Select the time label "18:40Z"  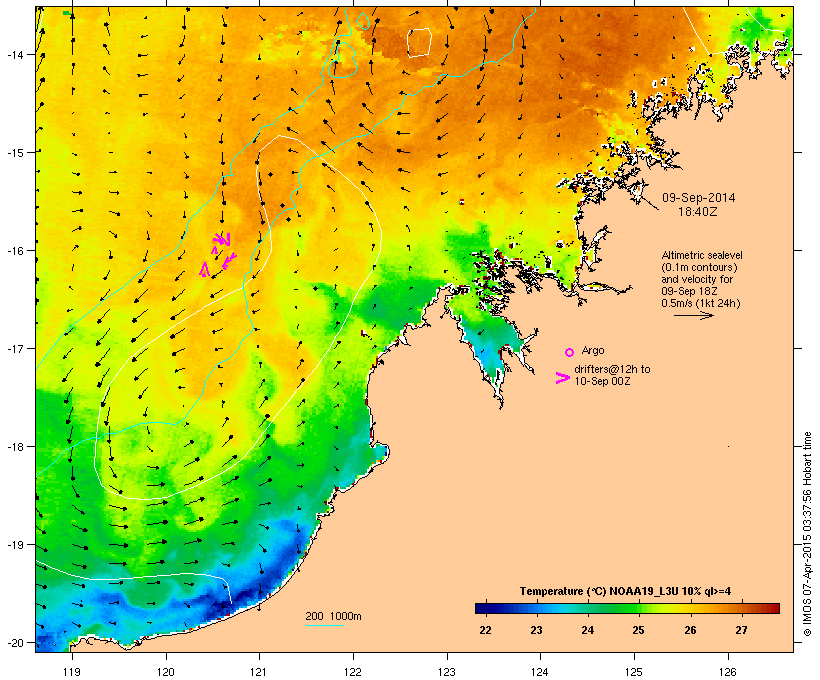(x=698, y=212)
